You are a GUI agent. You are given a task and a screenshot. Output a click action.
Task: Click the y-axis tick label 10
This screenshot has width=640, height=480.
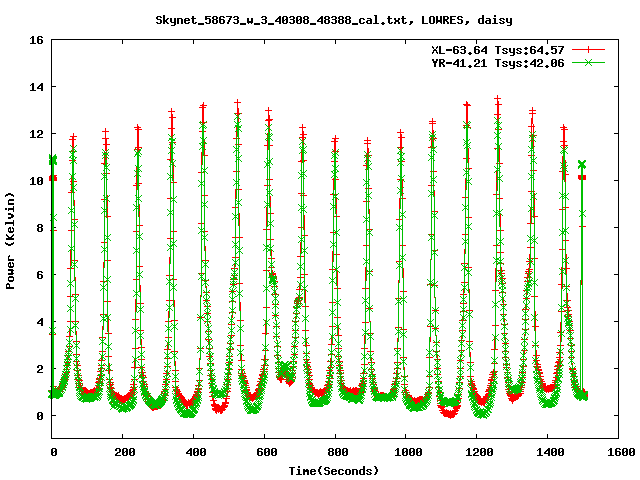coord(36,181)
